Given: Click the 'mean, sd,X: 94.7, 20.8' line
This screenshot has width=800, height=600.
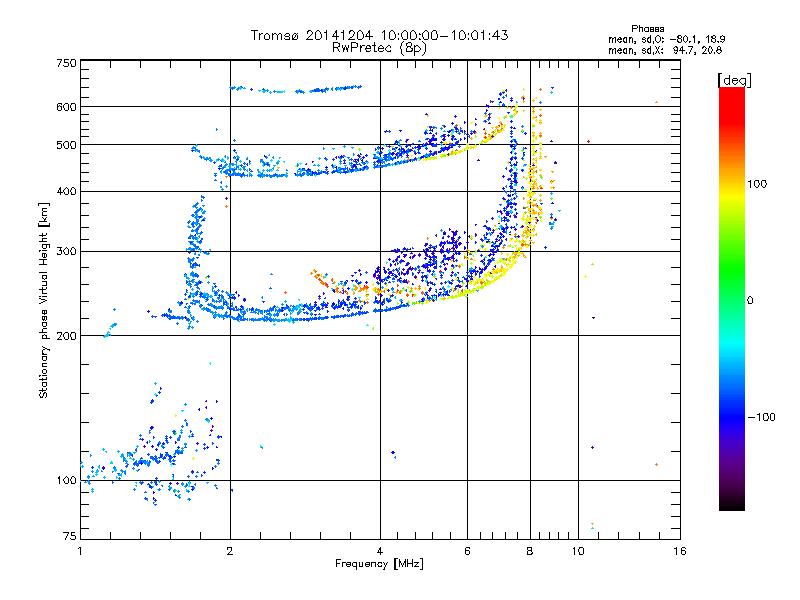Looking at the screenshot, I should tap(665, 50).
